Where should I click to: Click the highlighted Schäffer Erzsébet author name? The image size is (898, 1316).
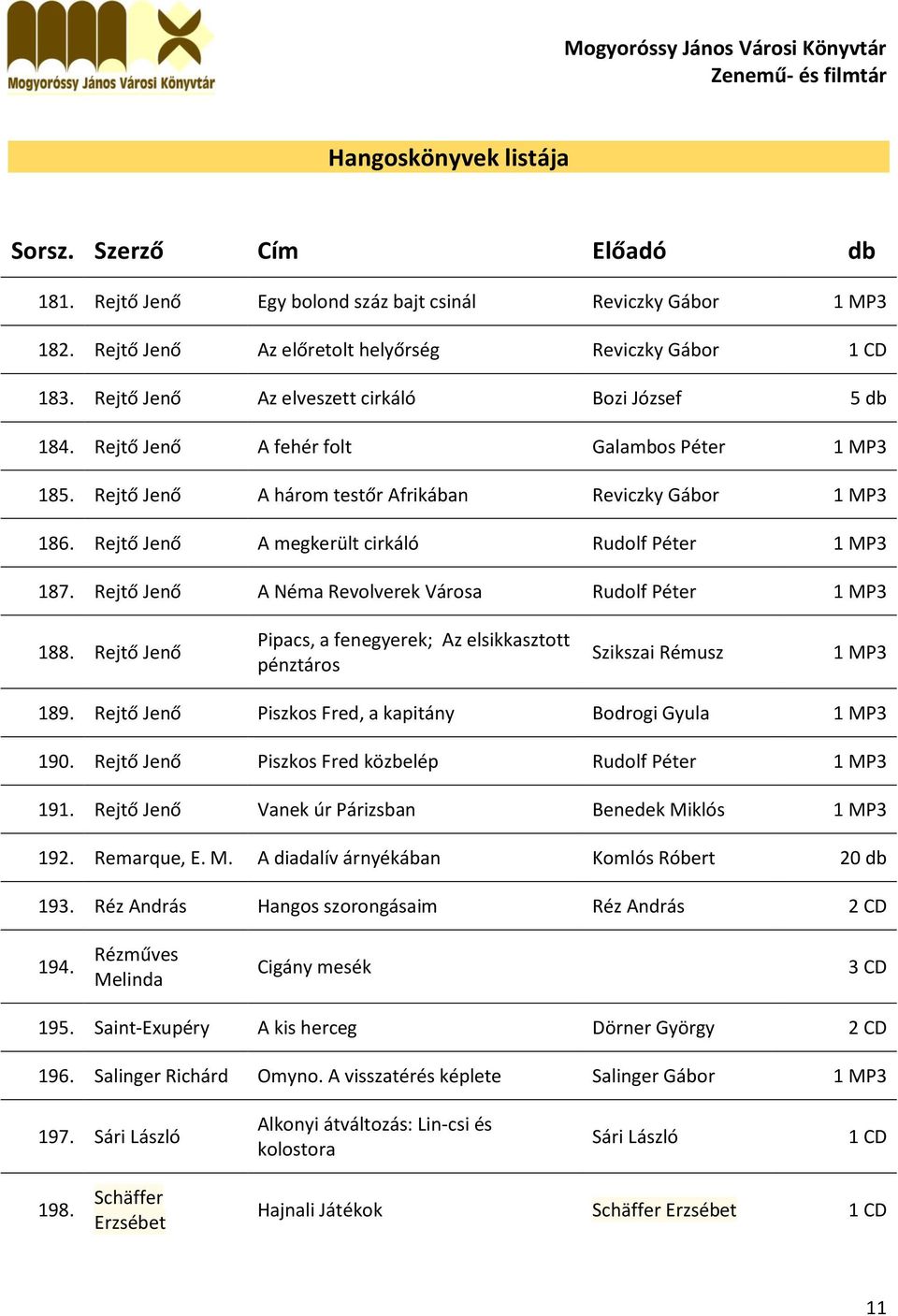[130, 1210]
